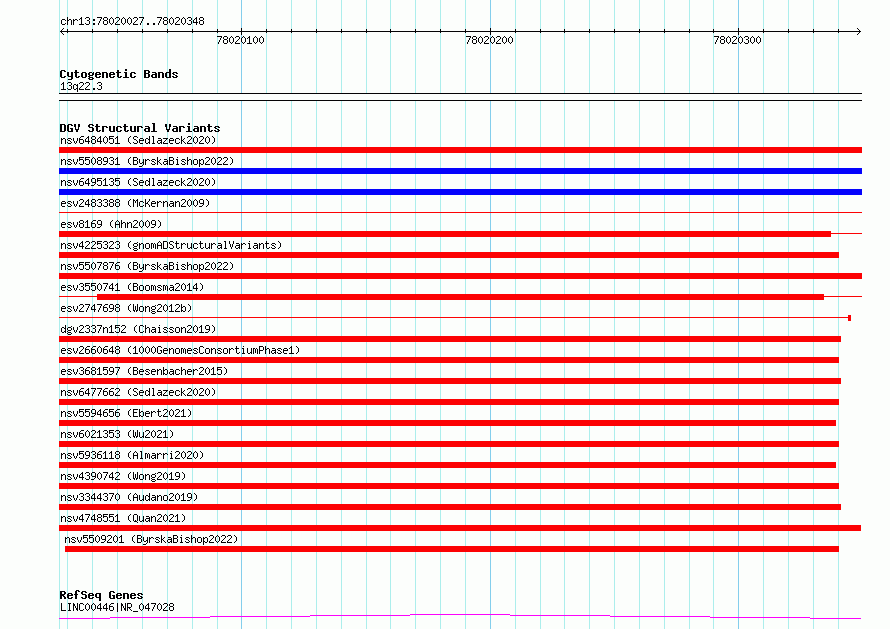Image resolution: width=890 pixels, height=629 pixels.
Task: Select variant nsv4225323 (gnomADStructuralVariants) label
Action: (171, 245)
